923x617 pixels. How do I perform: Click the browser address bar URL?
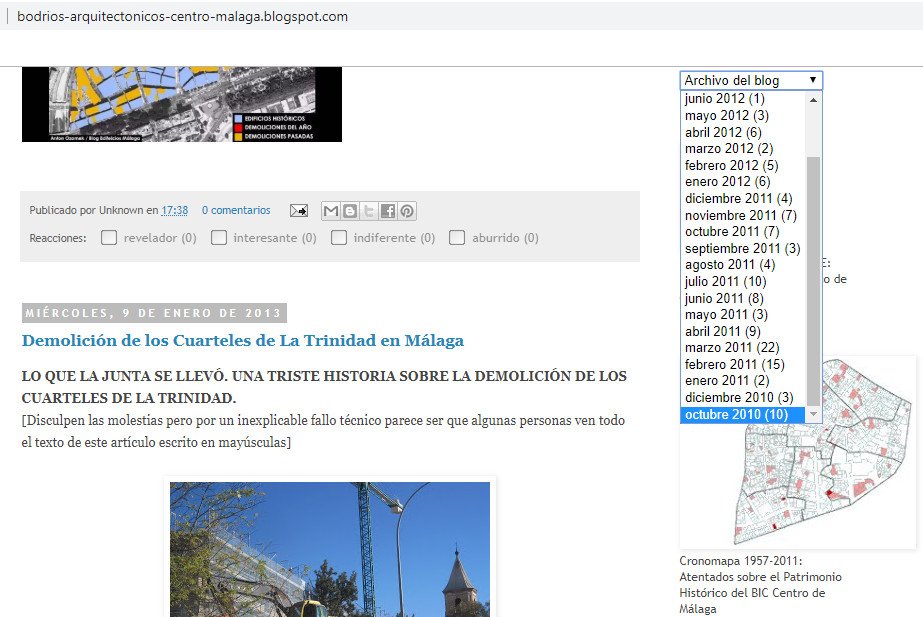tap(182, 16)
